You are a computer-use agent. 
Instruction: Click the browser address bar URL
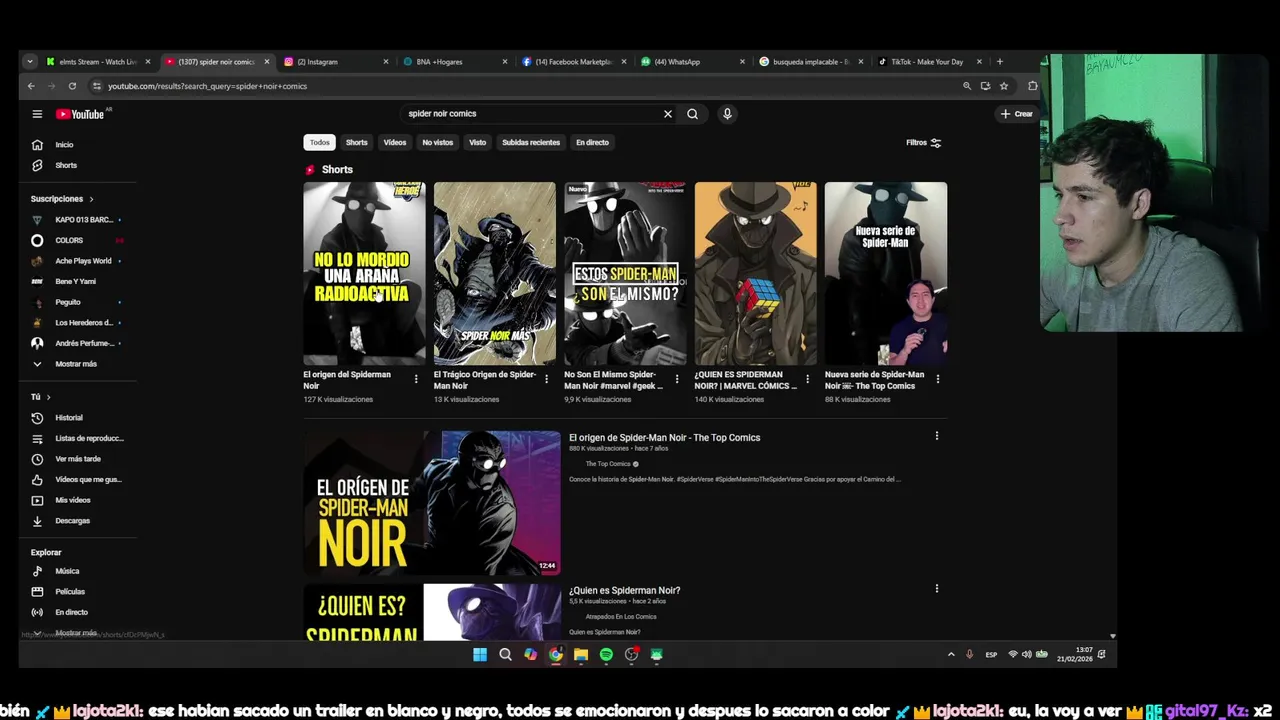tap(207, 86)
